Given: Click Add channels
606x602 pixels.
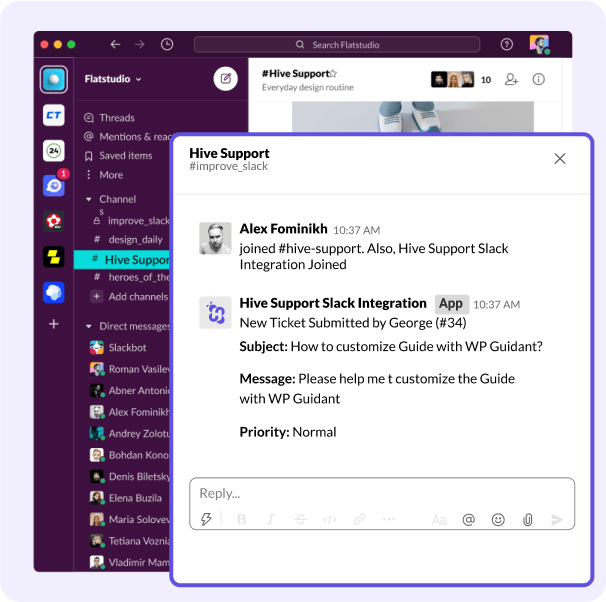Looking at the screenshot, I should (130, 296).
